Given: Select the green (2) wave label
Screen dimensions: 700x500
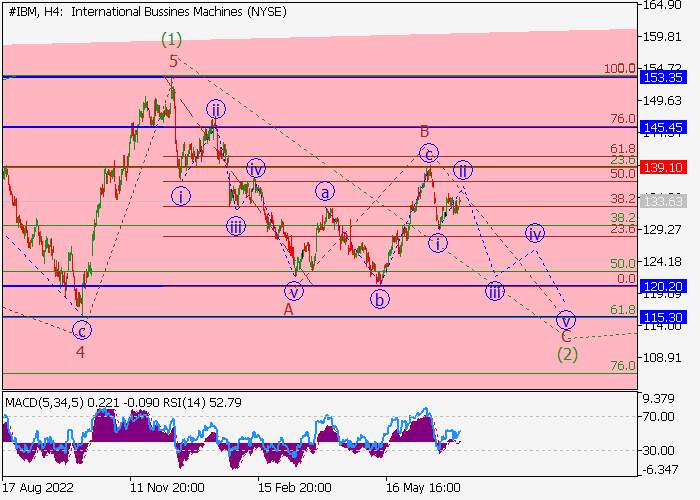Looking at the screenshot, I should (x=567, y=354).
